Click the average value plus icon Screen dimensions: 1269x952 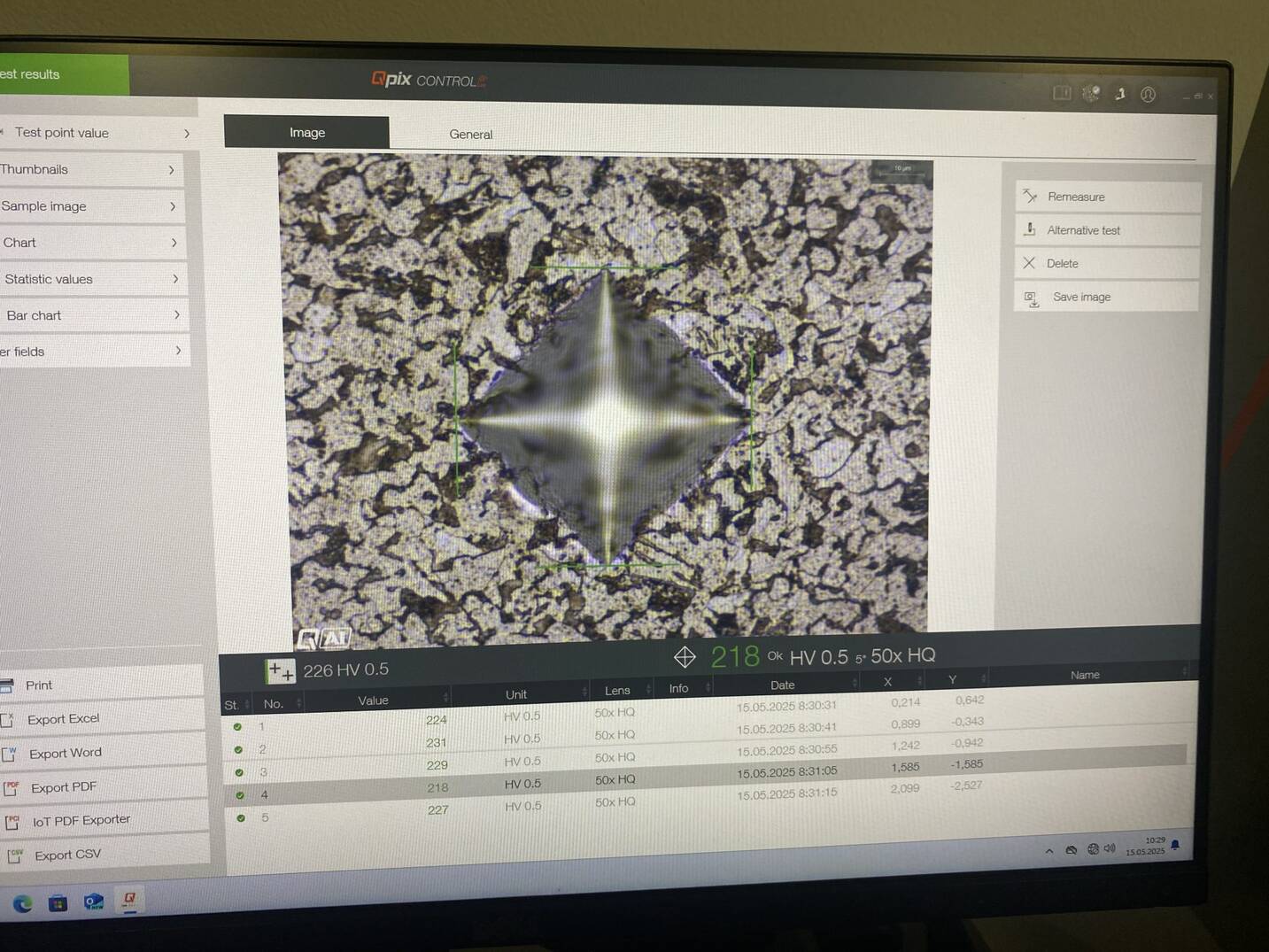(281, 671)
